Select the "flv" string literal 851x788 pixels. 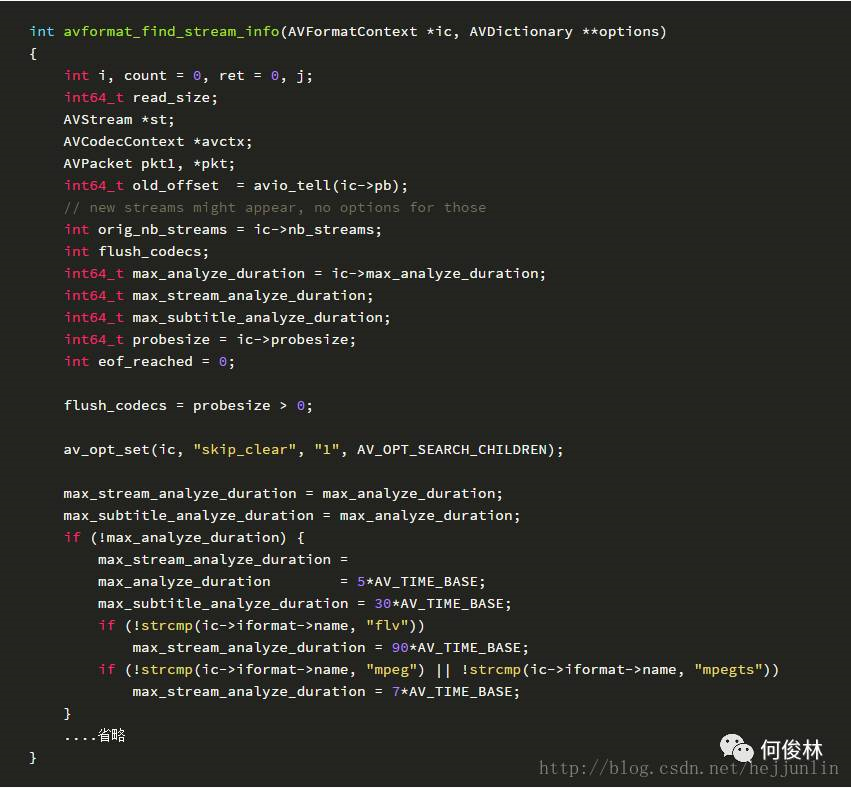386,625
